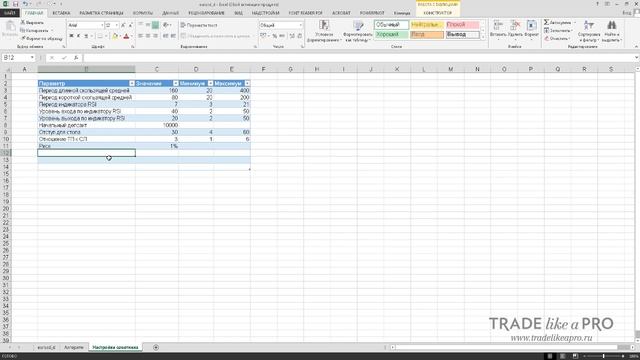This screenshot has width=640, height=360.
Task: Click the increase font size icon
Action: coord(123,25)
